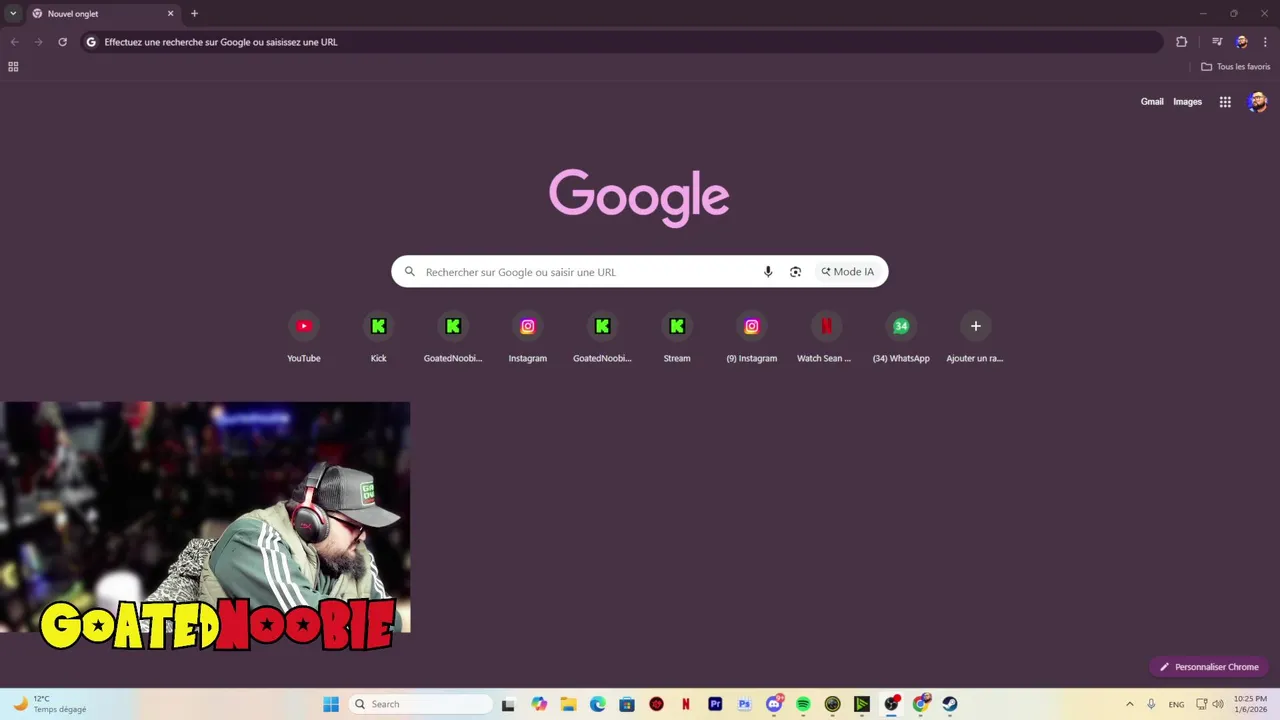Change the ENG input language

coord(1176,704)
